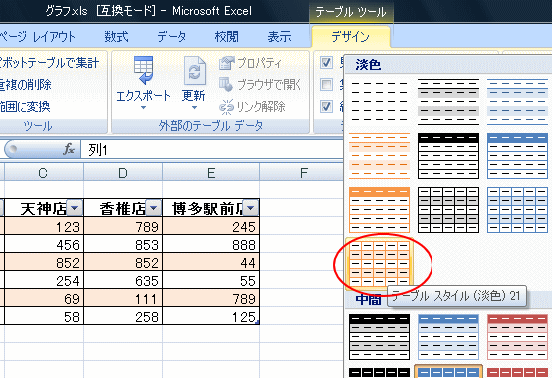The width and height of the screenshot is (552, 378).
Task: Apply the plain no-color light table style
Action: 380,102
